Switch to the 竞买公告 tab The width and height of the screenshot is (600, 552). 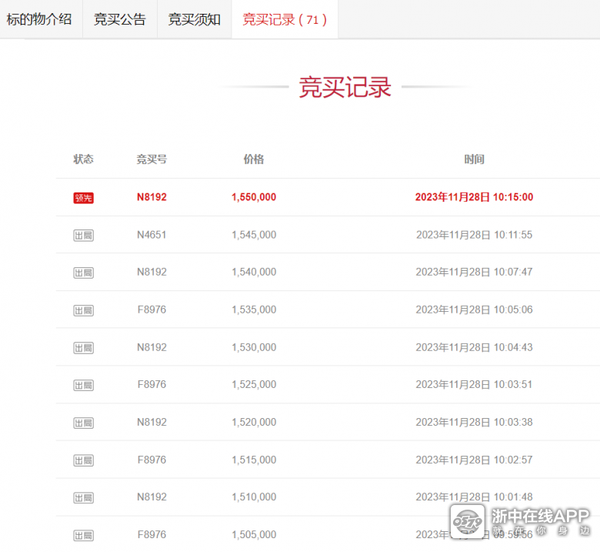pos(120,19)
